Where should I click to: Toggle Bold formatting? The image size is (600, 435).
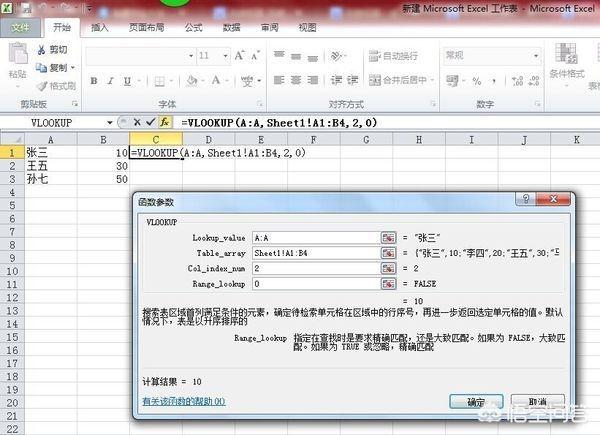(94, 81)
